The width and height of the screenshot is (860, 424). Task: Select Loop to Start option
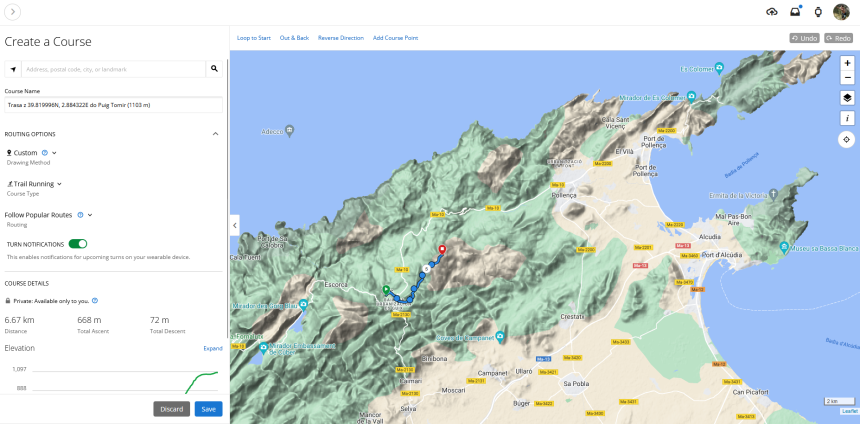coord(254,38)
